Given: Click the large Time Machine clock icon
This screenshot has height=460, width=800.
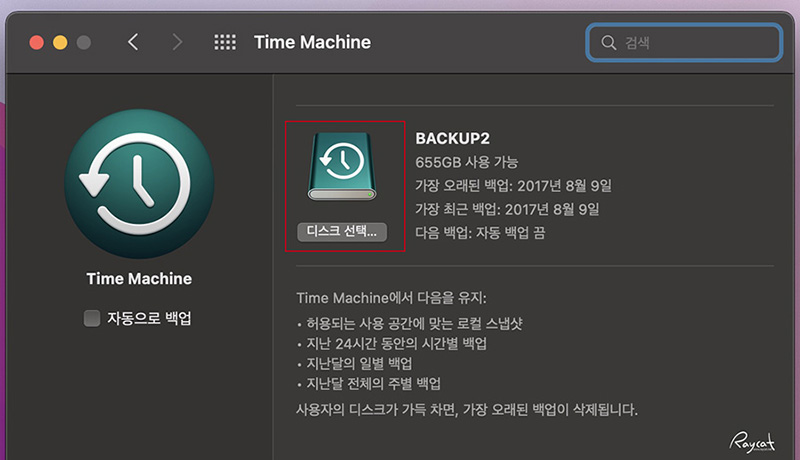Looking at the screenshot, I should click(139, 184).
